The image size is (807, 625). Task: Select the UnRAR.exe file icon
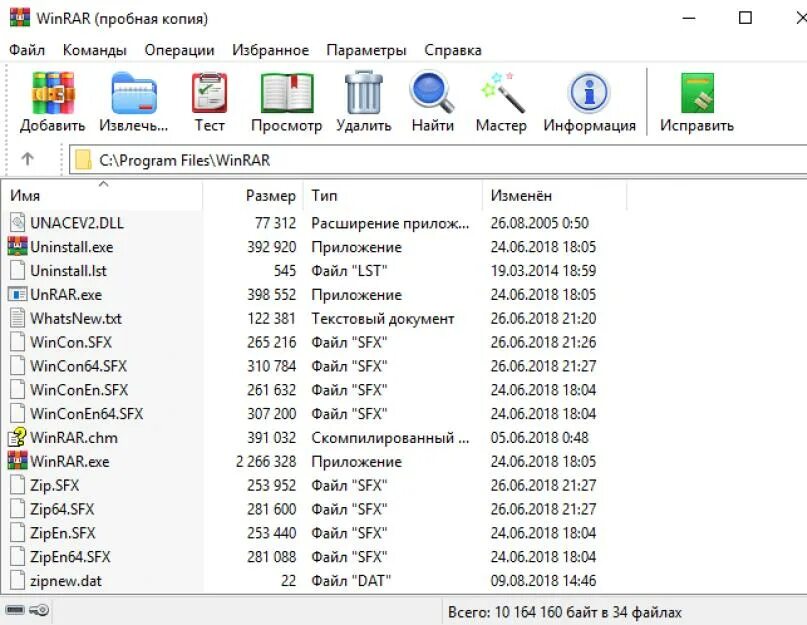point(17,294)
